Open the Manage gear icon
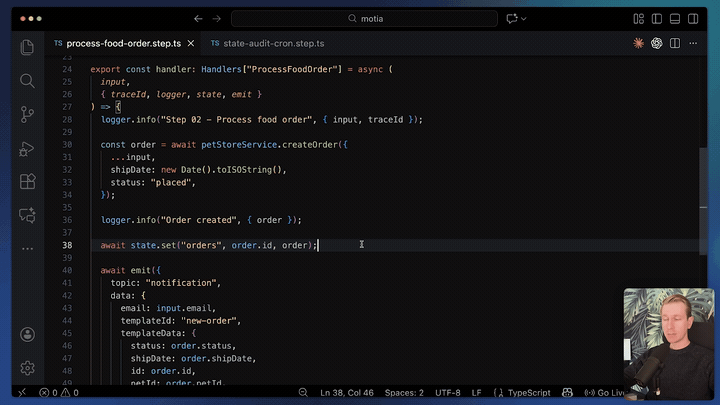The height and width of the screenshot is (405, 720). point(27,368)
